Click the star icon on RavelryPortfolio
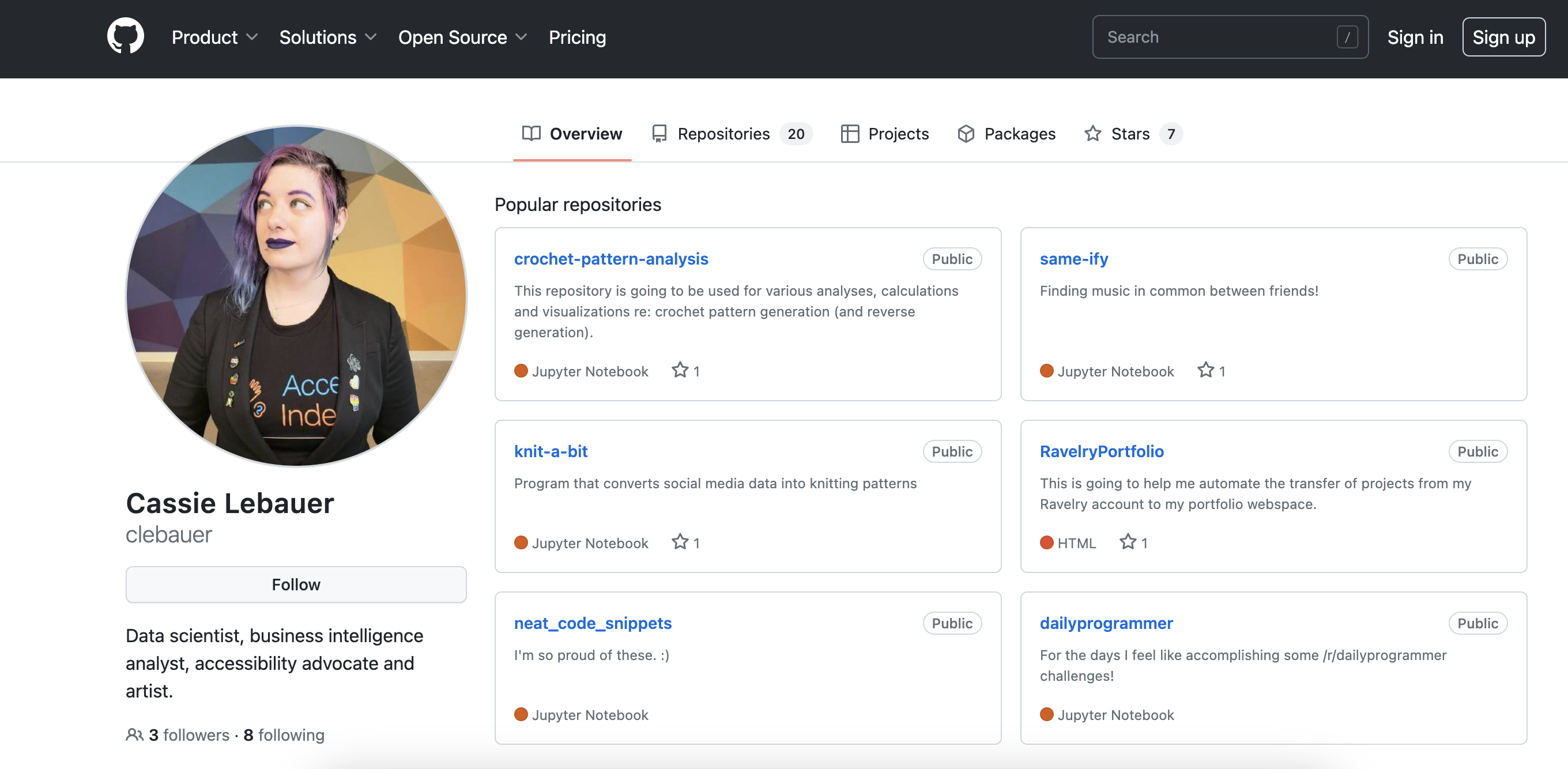Image resolution: width=1568 pixels, height=769 pixels. 1128,542
